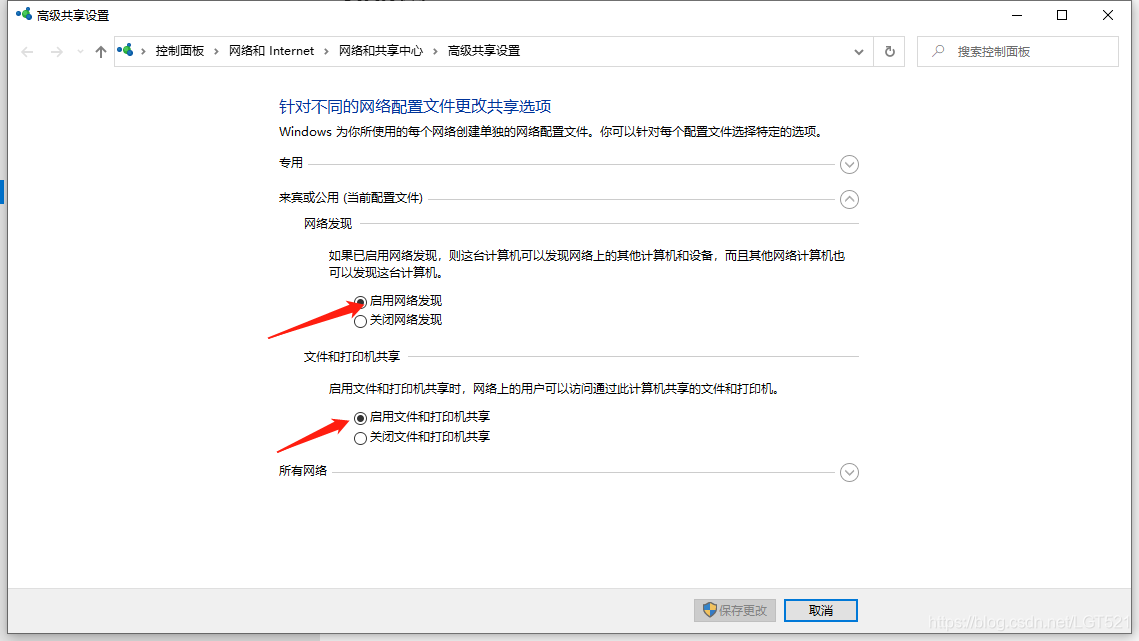Click 高级共享设置 breadcrumb
1139x641 pixels.
tap(484, 51)
